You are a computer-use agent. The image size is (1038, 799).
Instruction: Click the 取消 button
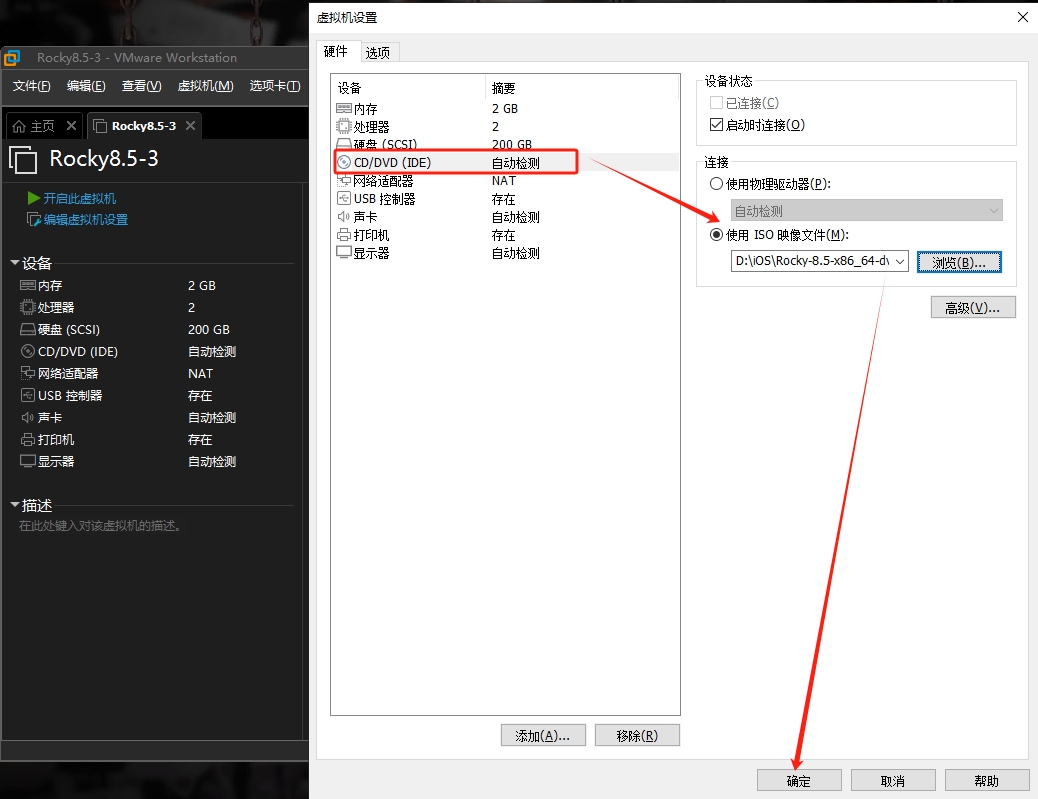click(x=893, y=780)
